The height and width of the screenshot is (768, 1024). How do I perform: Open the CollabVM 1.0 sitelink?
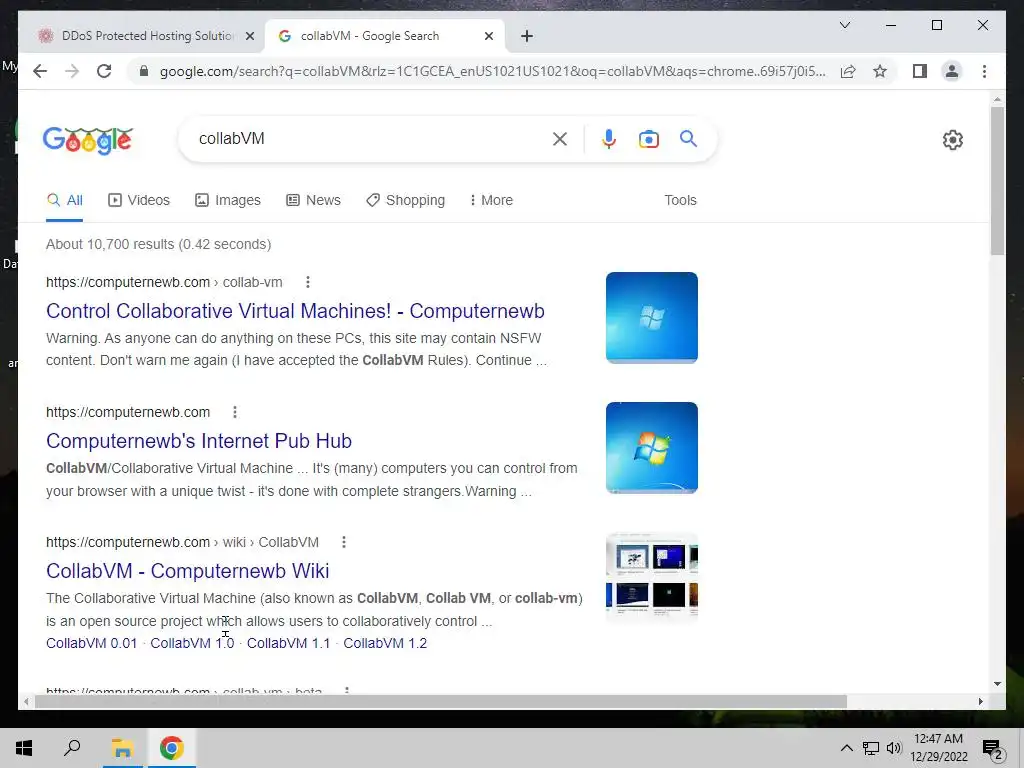[192, 643]
